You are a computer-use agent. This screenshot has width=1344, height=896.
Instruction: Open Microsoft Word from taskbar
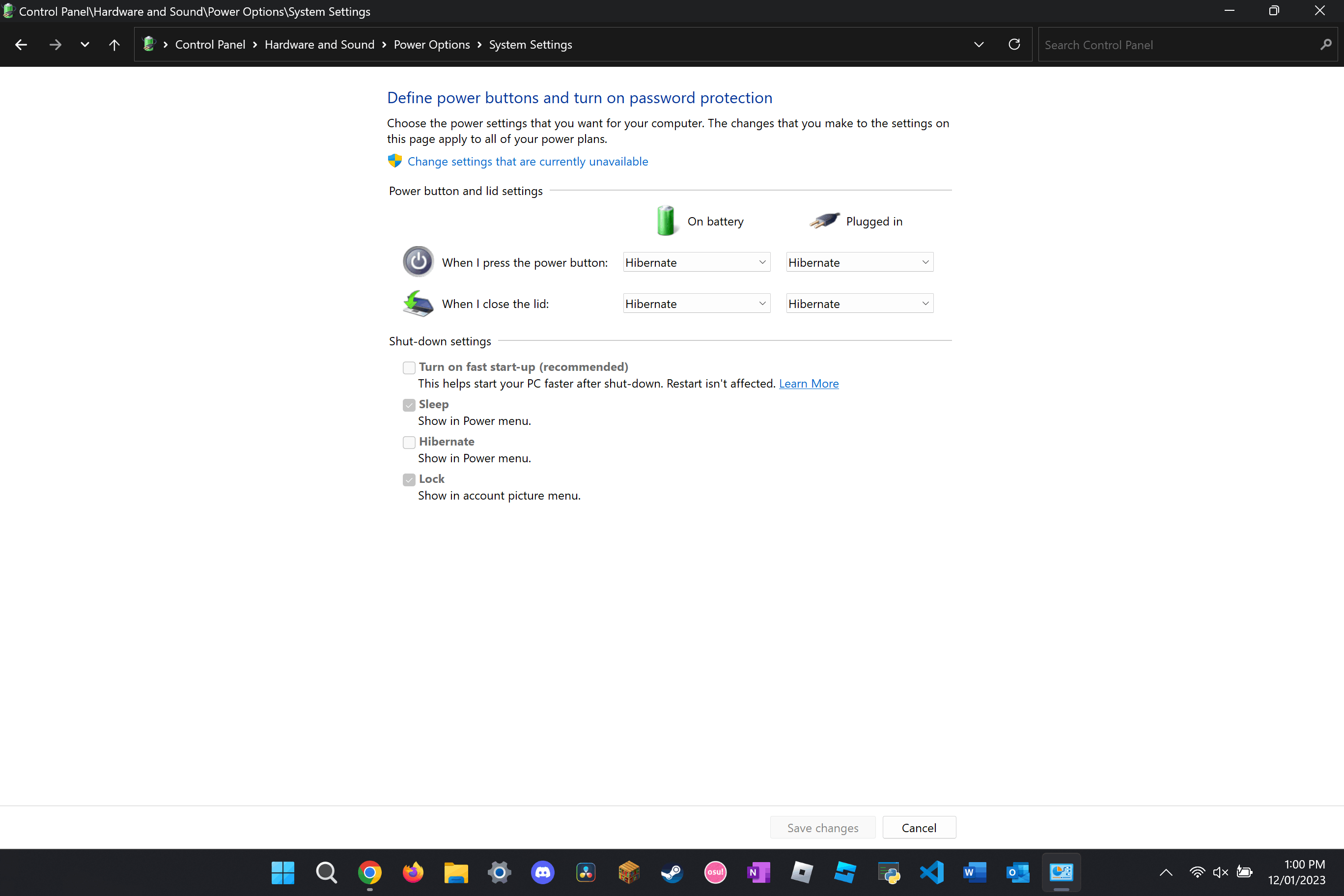(x=975, y=872)
